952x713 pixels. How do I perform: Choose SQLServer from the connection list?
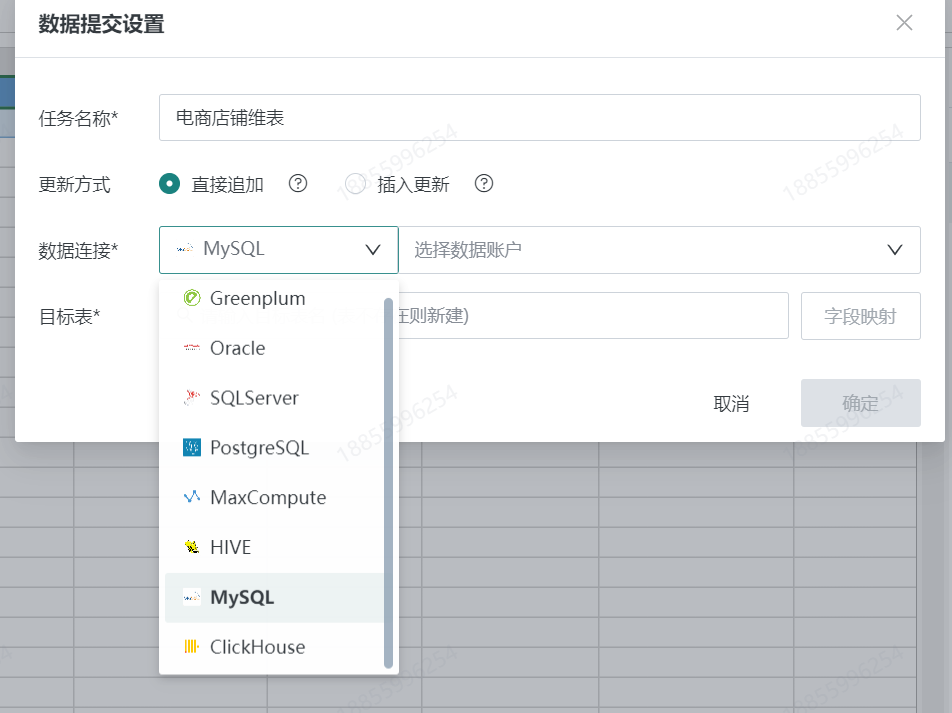[274, 398]
